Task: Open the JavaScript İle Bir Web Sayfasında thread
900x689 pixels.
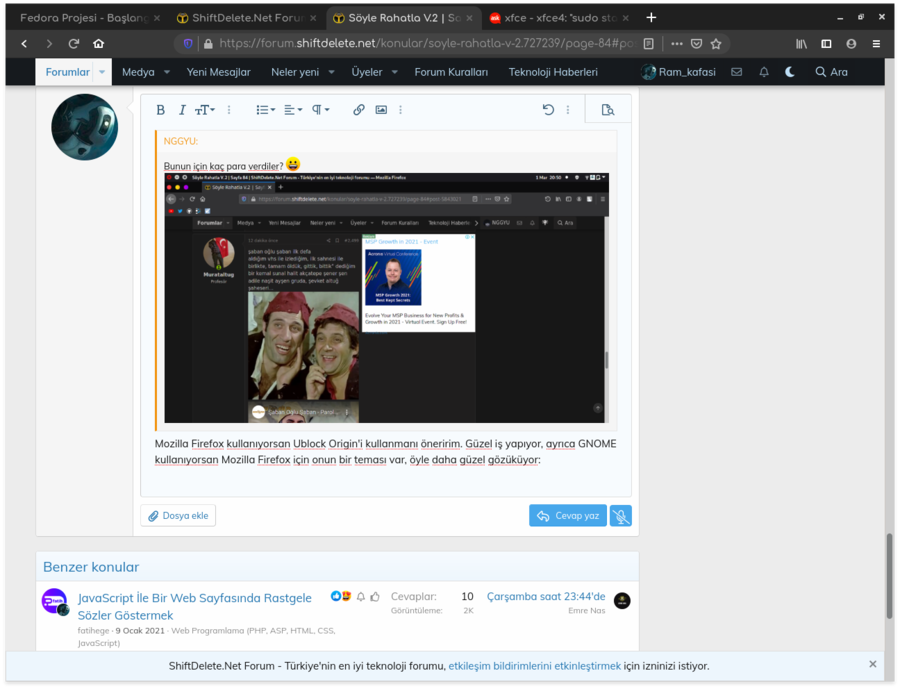Action: click(195, 607)
